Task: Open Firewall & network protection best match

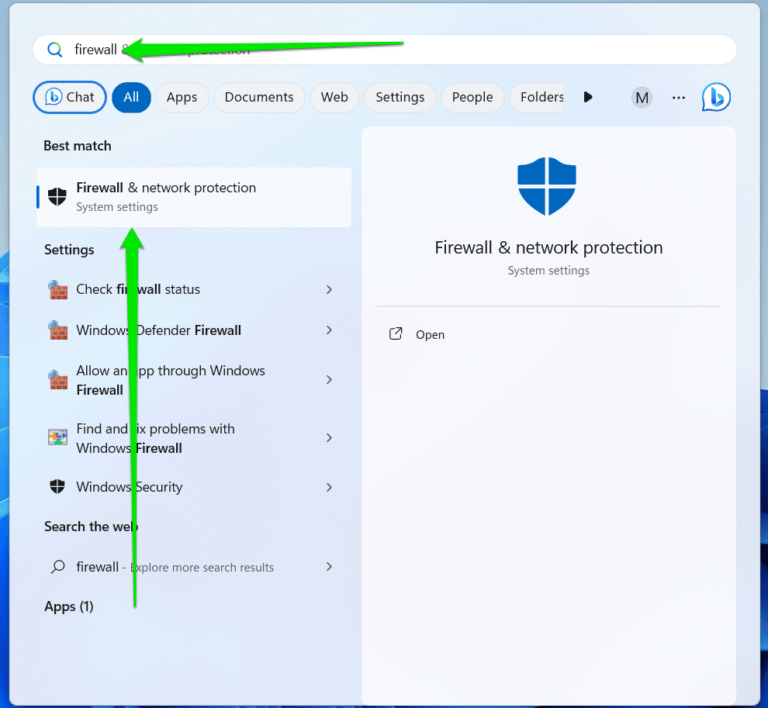Action: [x=194, y=197]
